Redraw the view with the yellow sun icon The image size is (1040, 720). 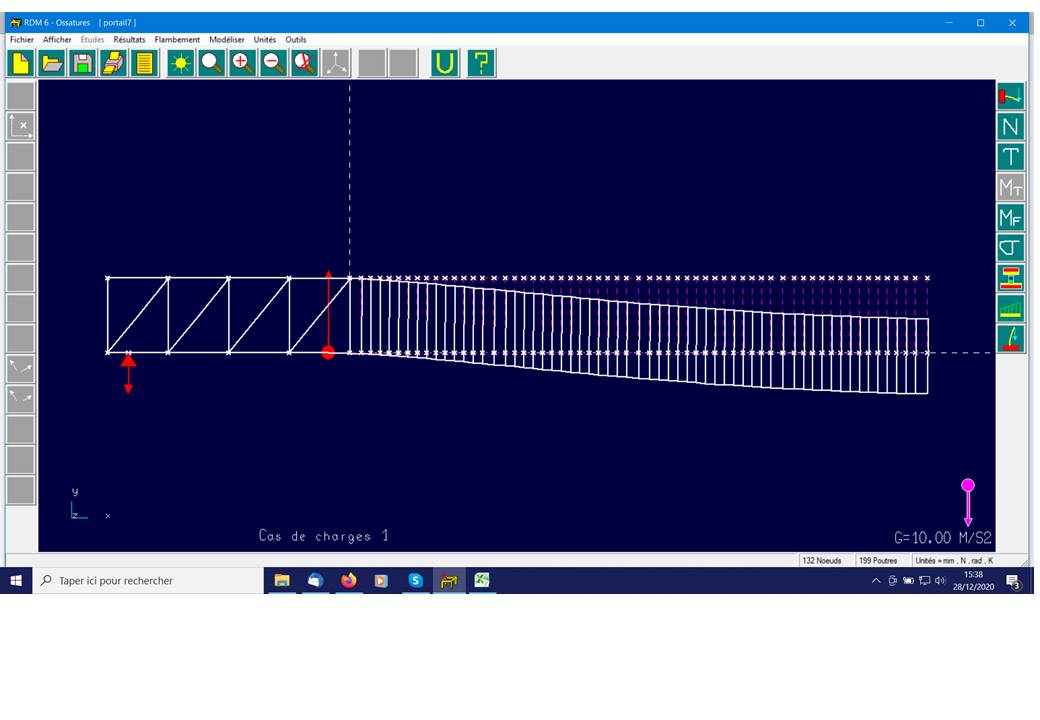(x=180, y=64)
